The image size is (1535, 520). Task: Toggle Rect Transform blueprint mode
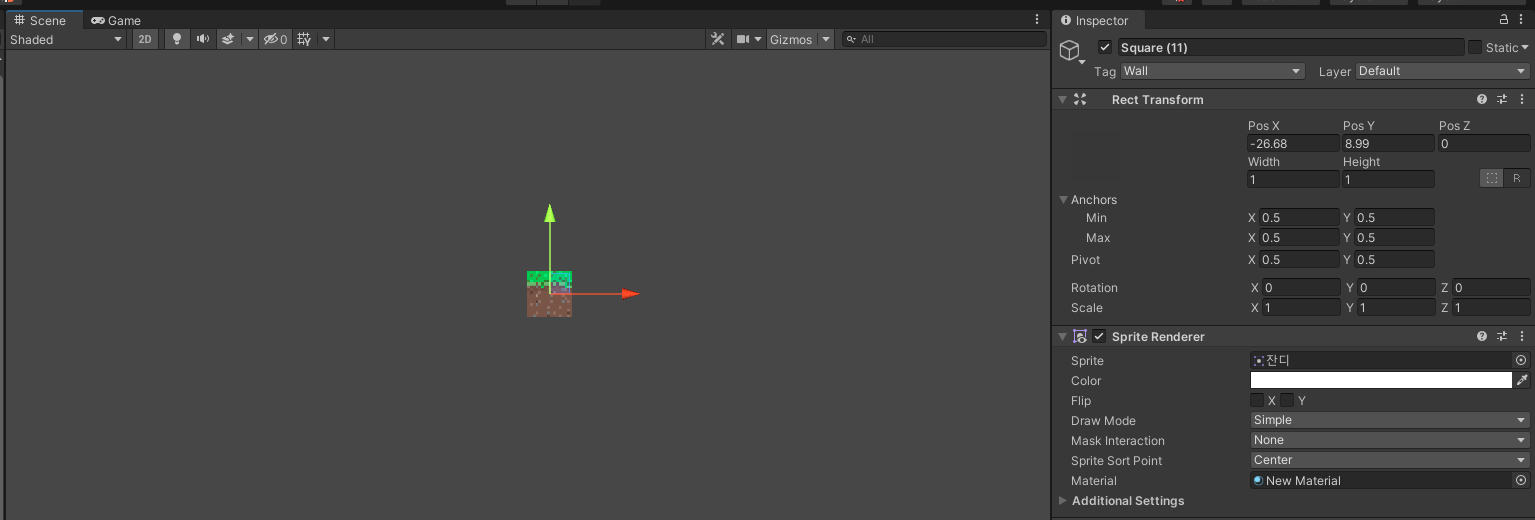click(x=1492, y=178)
